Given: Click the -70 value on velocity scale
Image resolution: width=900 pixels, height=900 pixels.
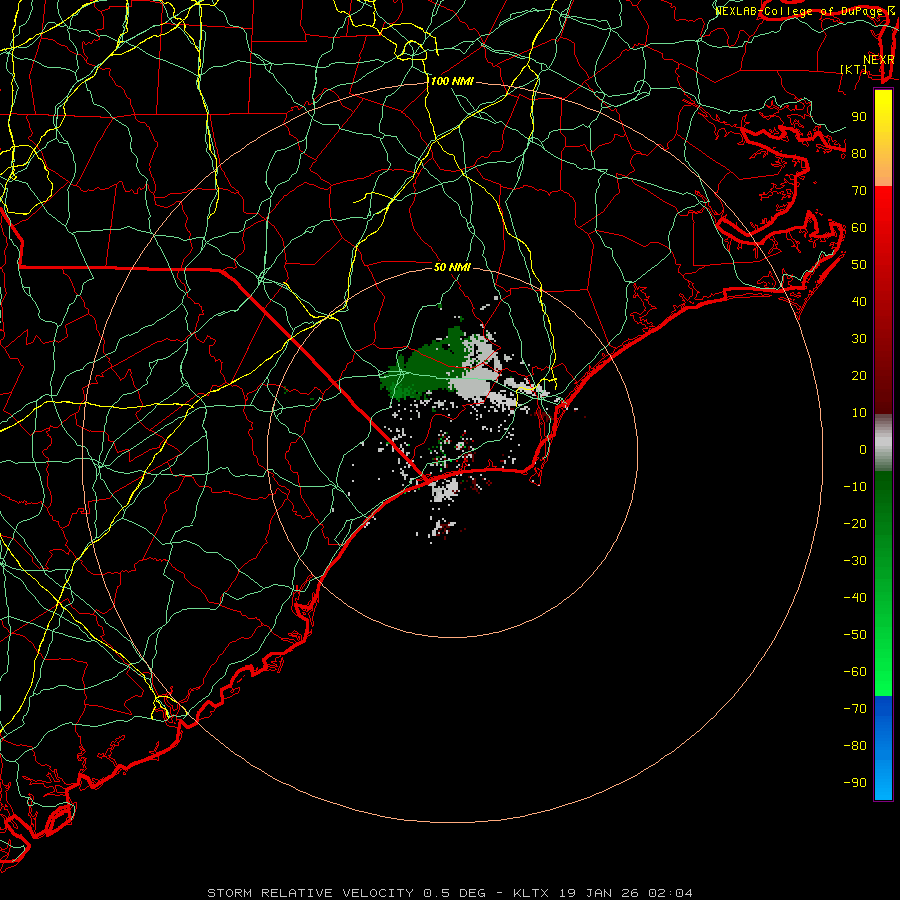Looking at the screenshot, I should (x=855, y=709).
